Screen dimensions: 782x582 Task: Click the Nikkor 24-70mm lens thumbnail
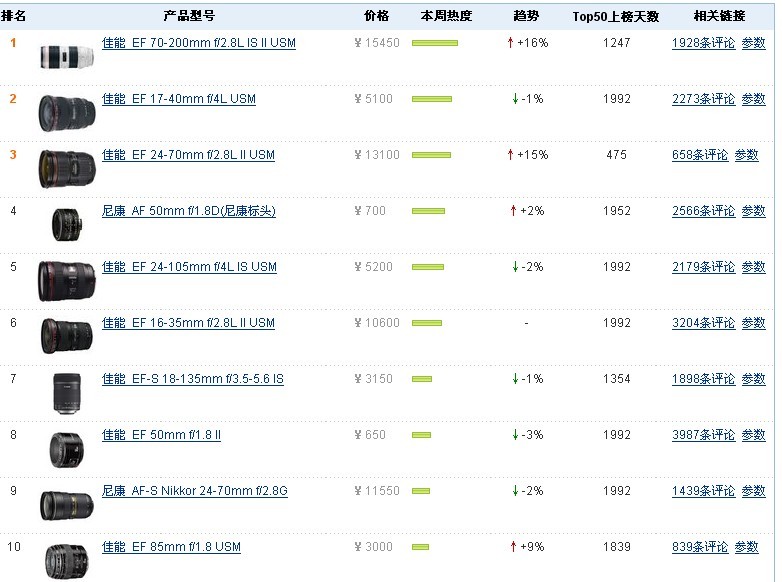[67, 506]
